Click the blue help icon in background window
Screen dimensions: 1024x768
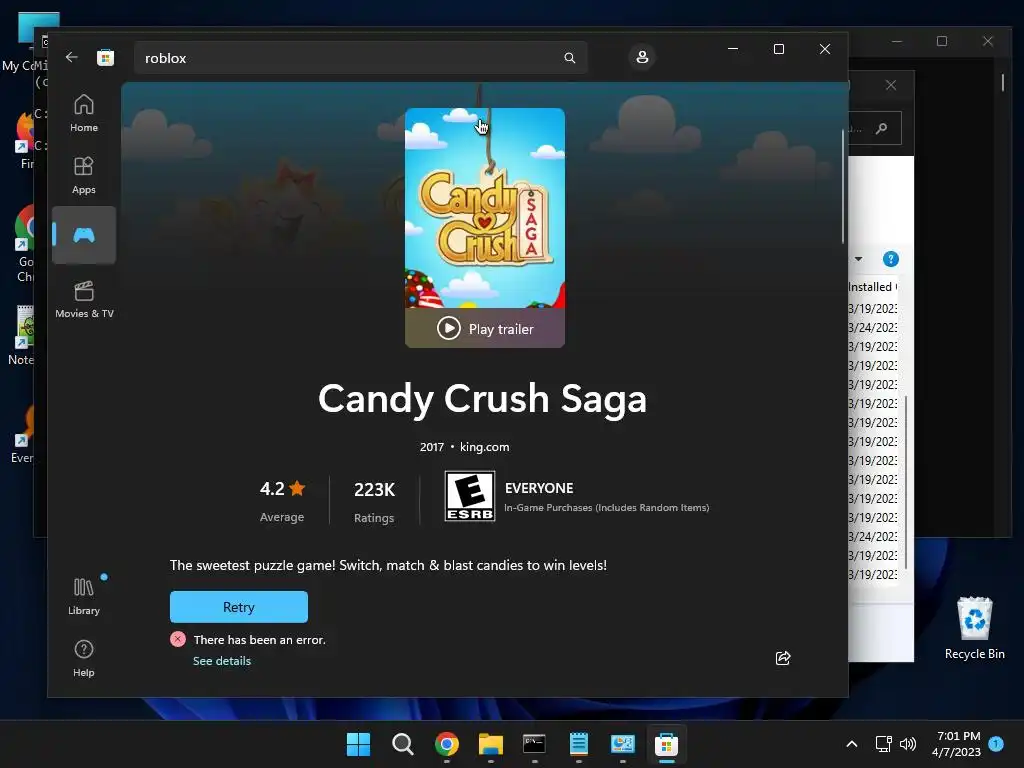(x=890, y=259)
